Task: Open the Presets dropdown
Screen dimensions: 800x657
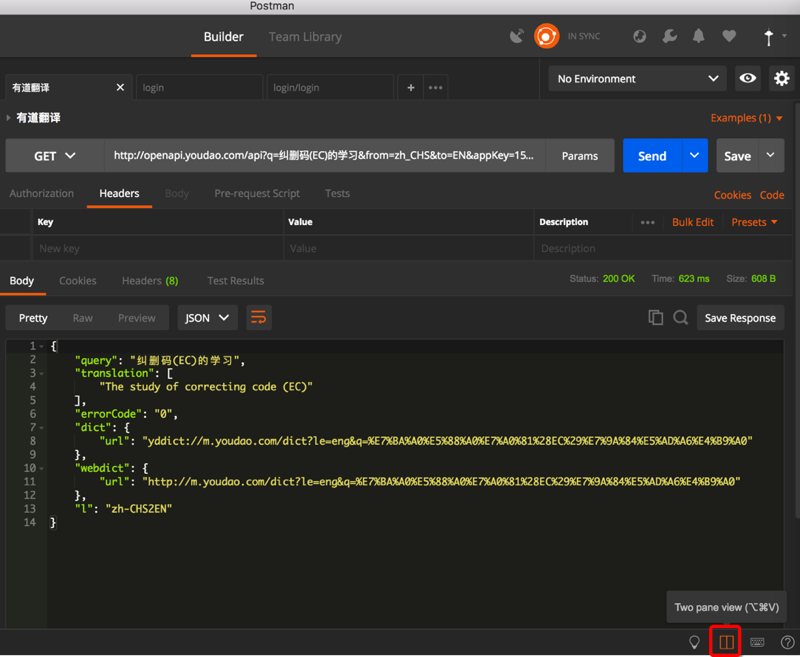Action: [755, 222]
